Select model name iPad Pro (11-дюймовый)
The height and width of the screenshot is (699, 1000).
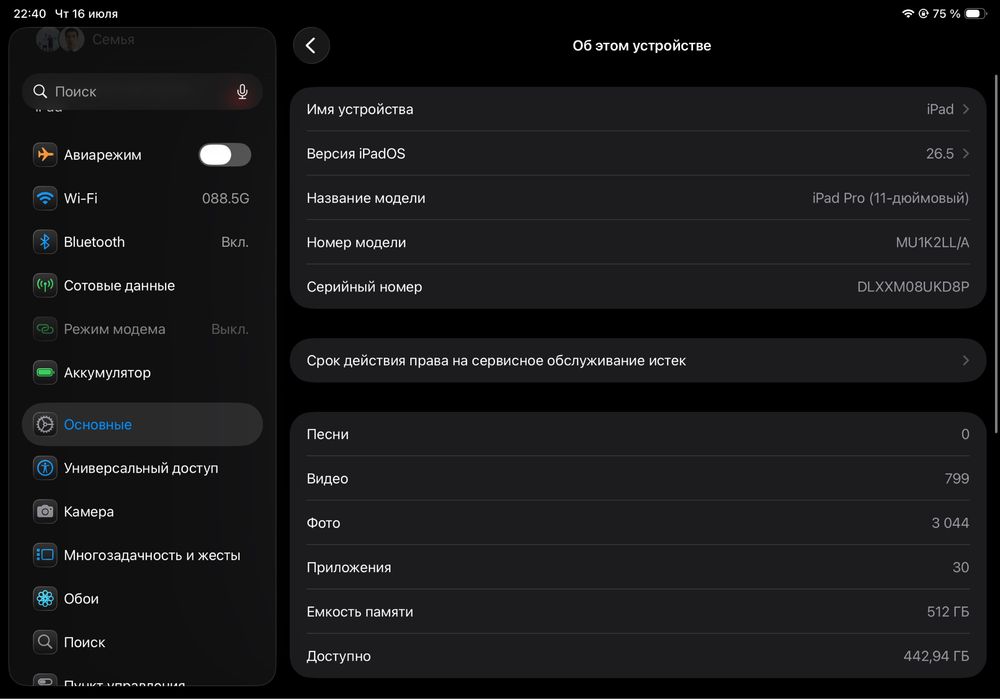point(890,198)
